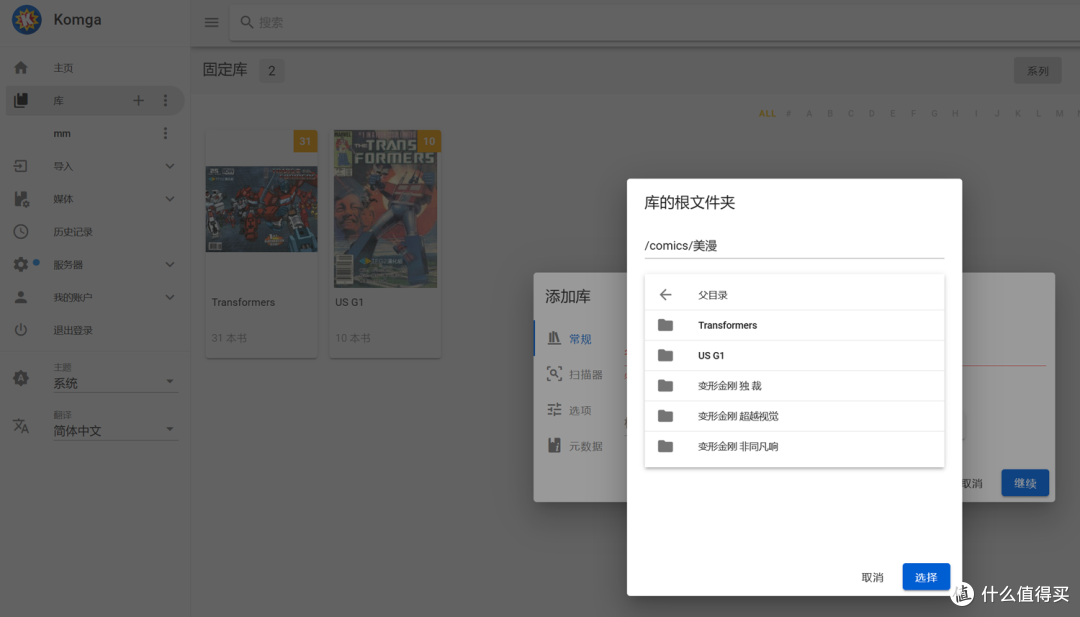Image resolution: width=1080 pixels, height=617 pixels.
Task: Expand the 我的账户 sidebar section
Action: pyautogui.click(x=169, y=297)
